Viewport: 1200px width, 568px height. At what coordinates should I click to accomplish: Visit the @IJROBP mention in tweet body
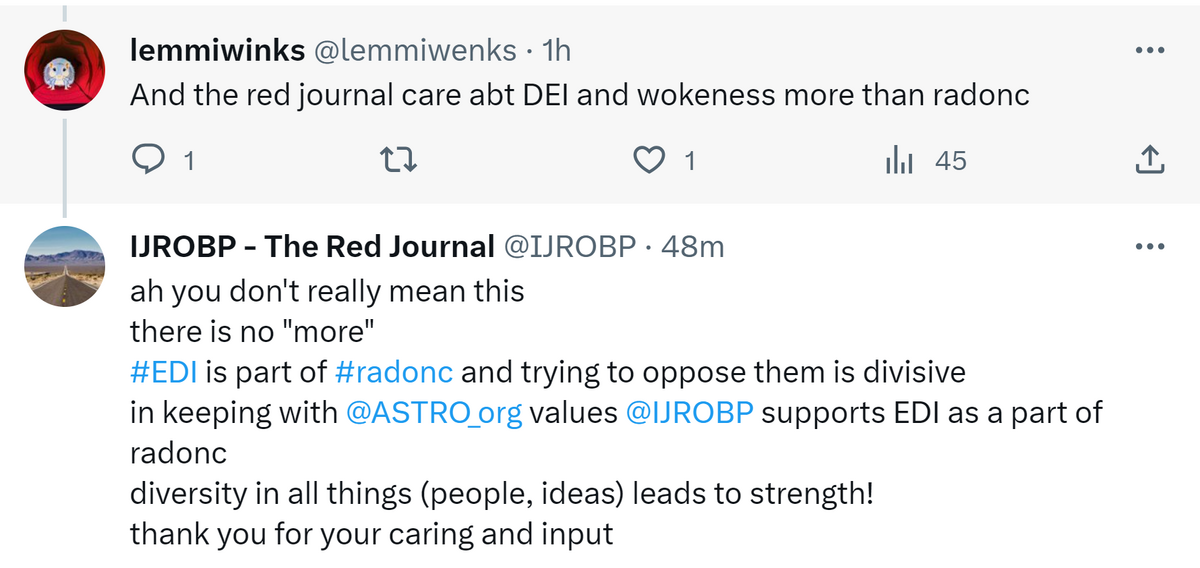pyautogui.click(x=689, y=413)
